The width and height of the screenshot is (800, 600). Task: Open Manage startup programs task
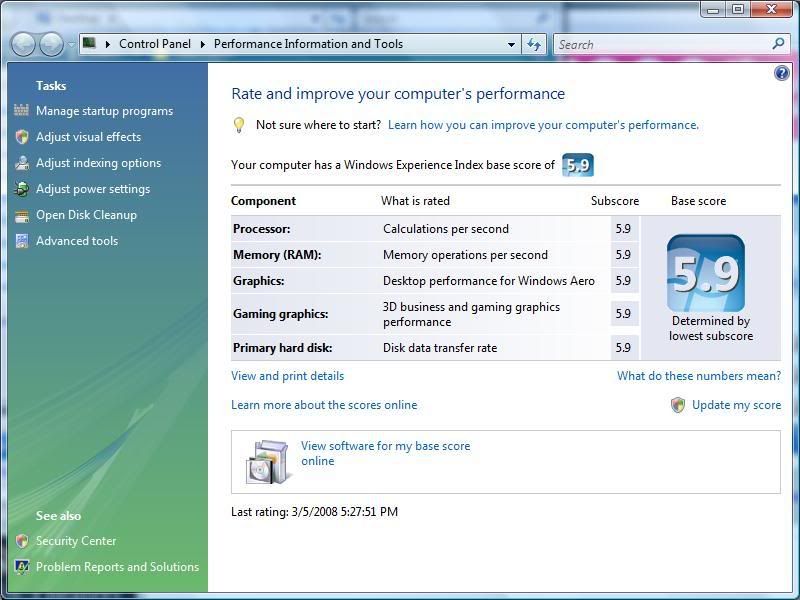(x=104, y=111)
